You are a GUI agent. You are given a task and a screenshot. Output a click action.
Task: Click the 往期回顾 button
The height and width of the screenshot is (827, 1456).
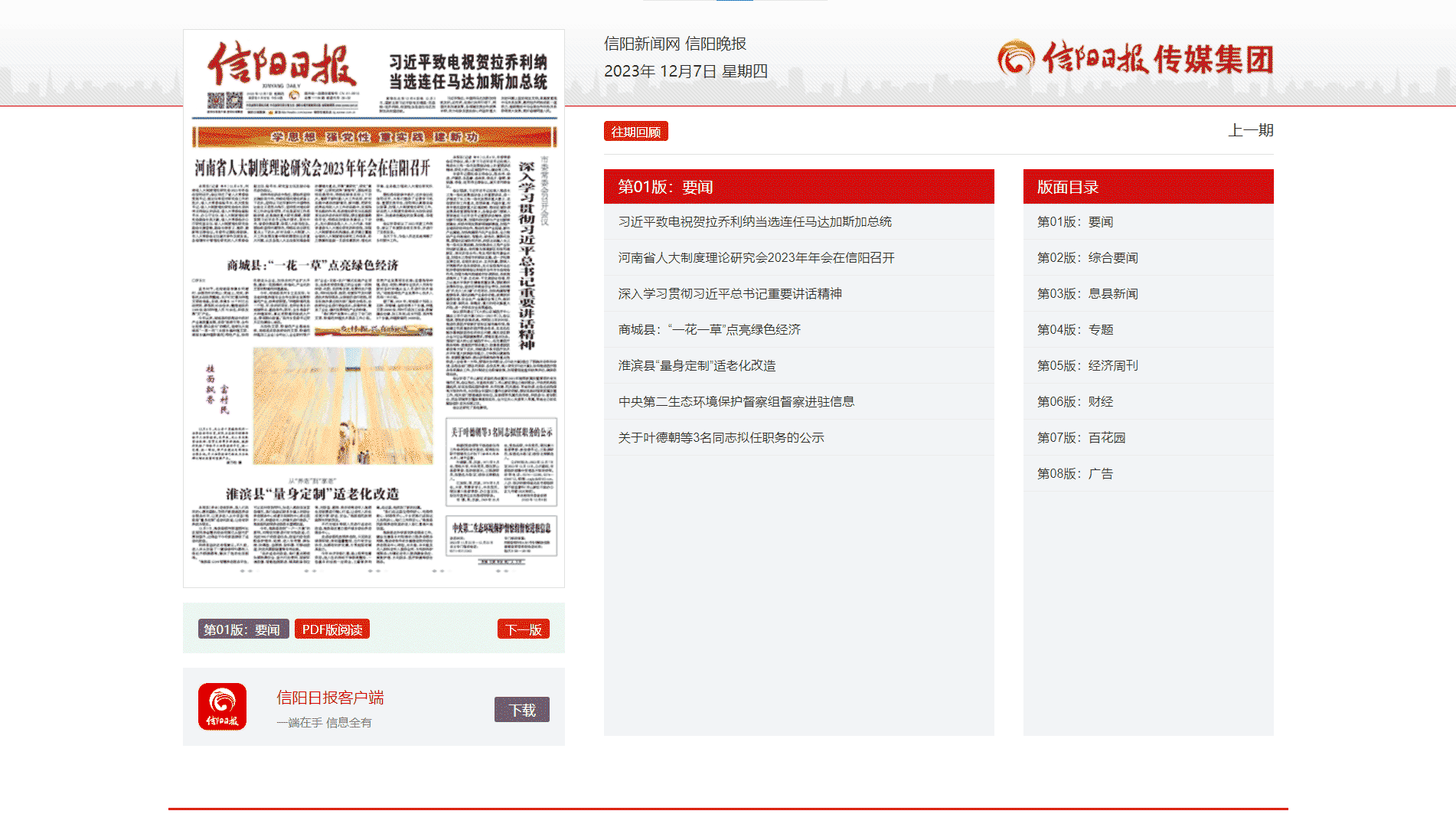(636, 132)
